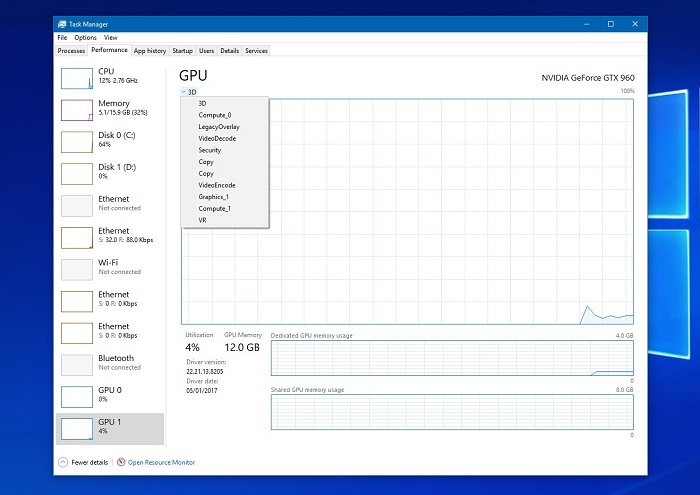Open Disk 0 (C:) performance view
The image size is (700, 495).
tap(110, 142)
